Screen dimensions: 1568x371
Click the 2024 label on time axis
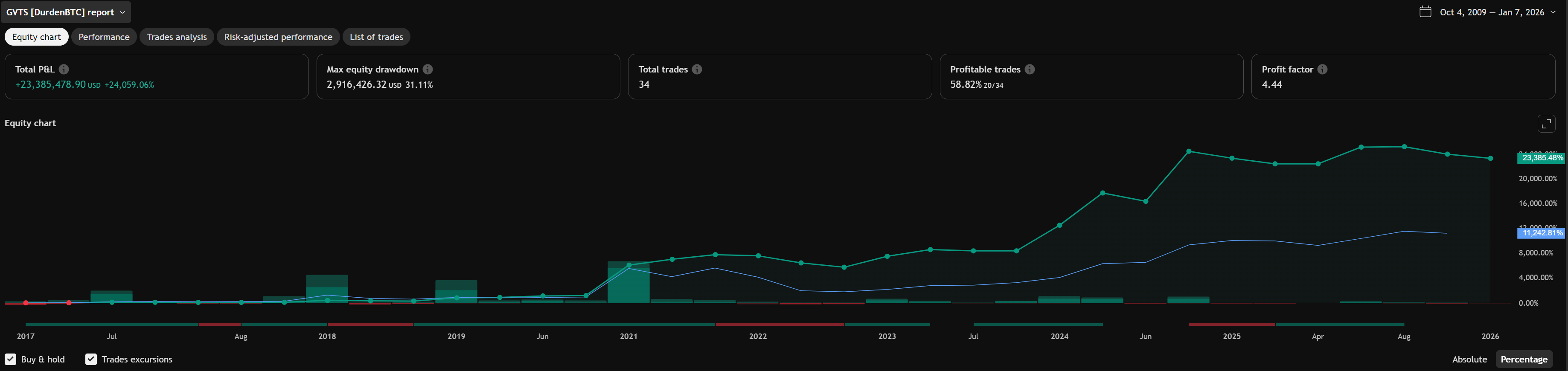[x=1060, y=336]
